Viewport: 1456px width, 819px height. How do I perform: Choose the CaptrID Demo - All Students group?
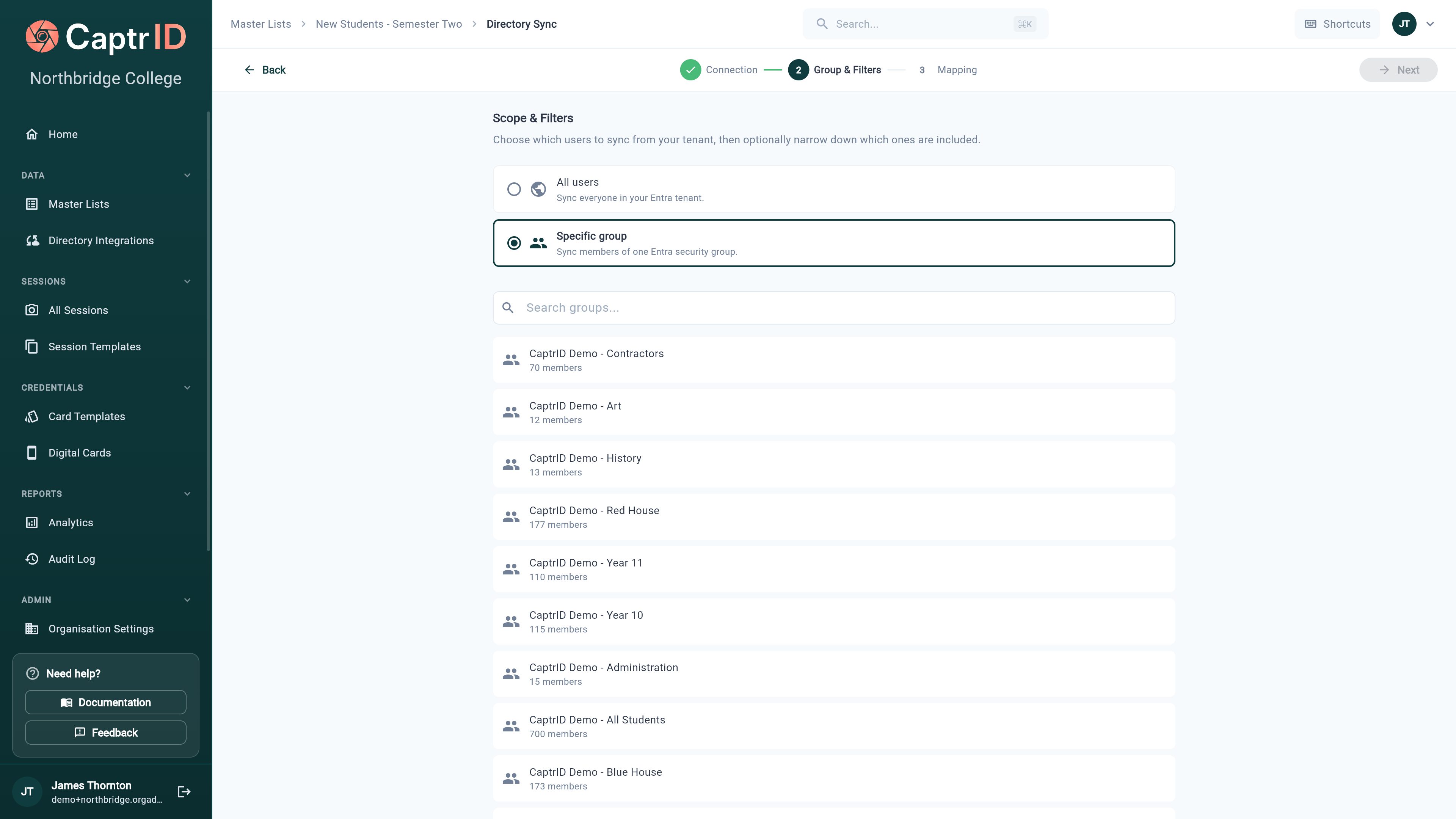(x=834, y=726)
